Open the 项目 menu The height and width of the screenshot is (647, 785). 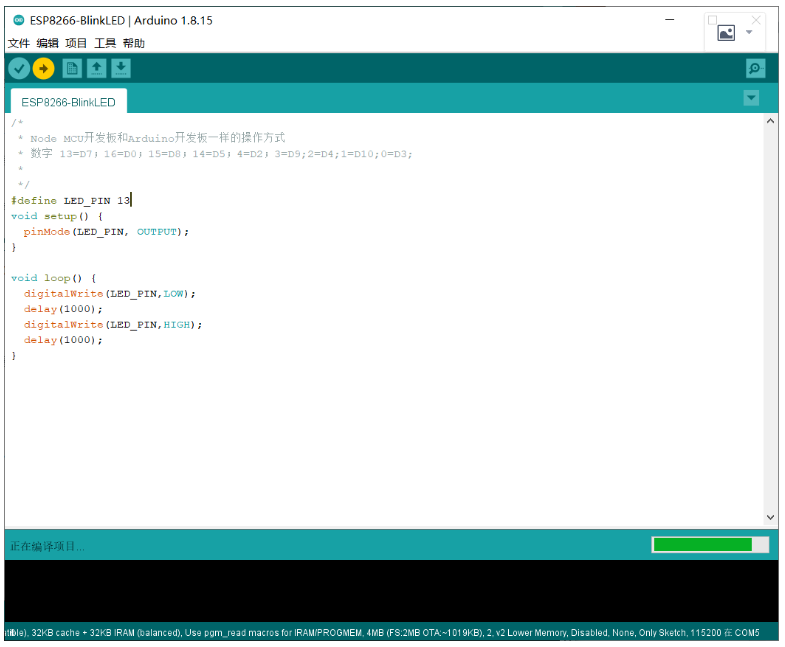click(x=76, y=43)
